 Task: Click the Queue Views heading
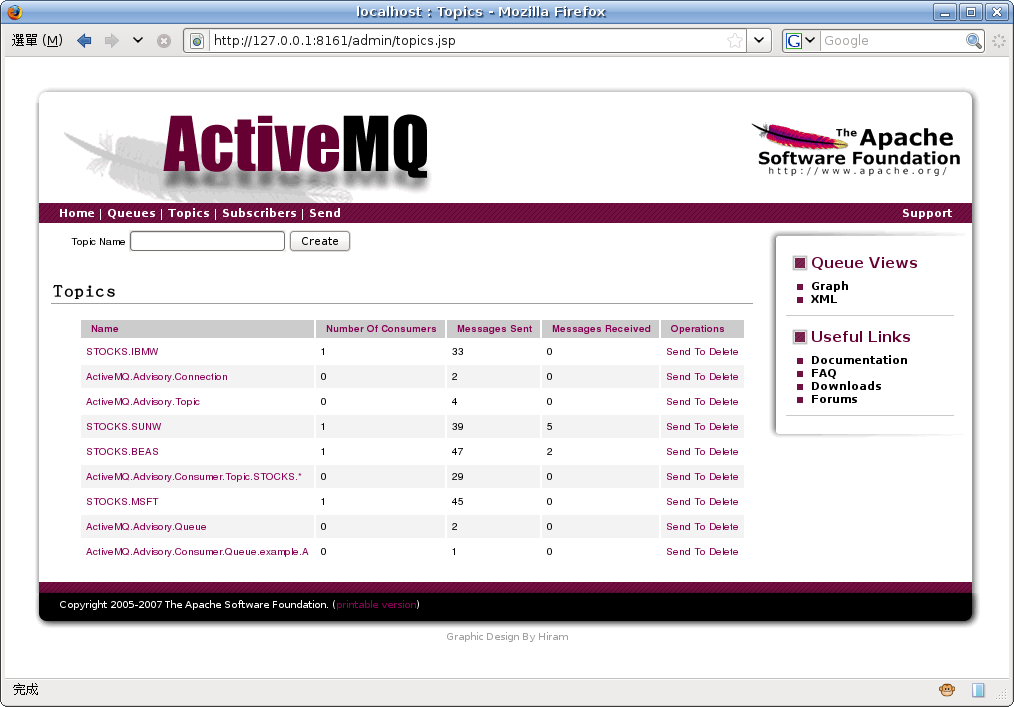[864, 263]
